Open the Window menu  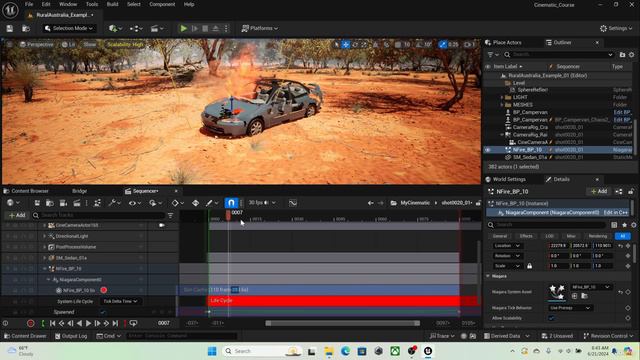(x=68, y=4)
